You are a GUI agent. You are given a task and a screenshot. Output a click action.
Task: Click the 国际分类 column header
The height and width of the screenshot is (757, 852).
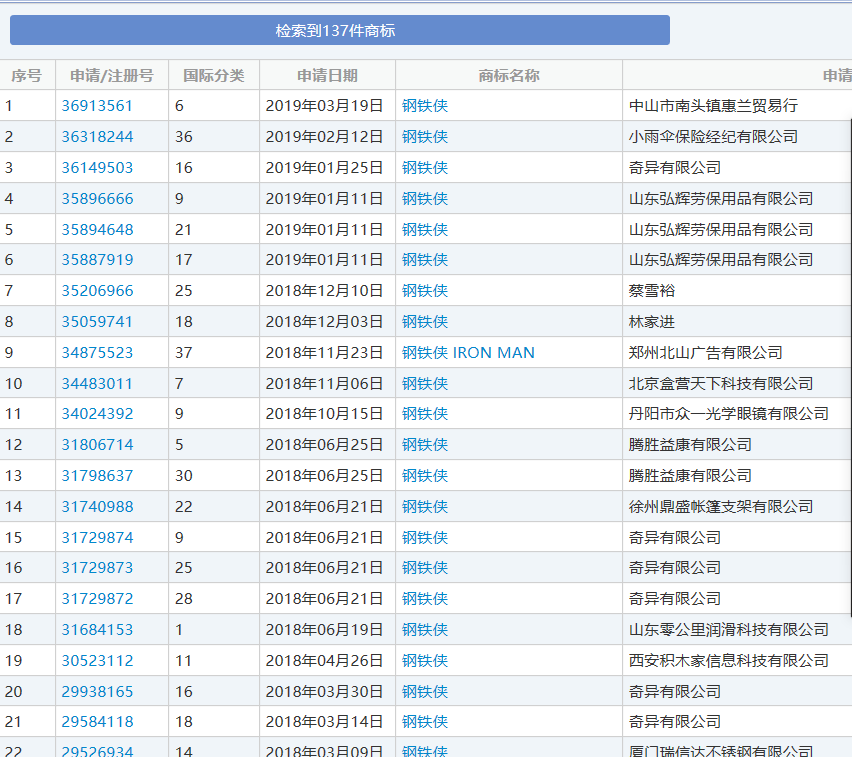(x=215, y=75)
